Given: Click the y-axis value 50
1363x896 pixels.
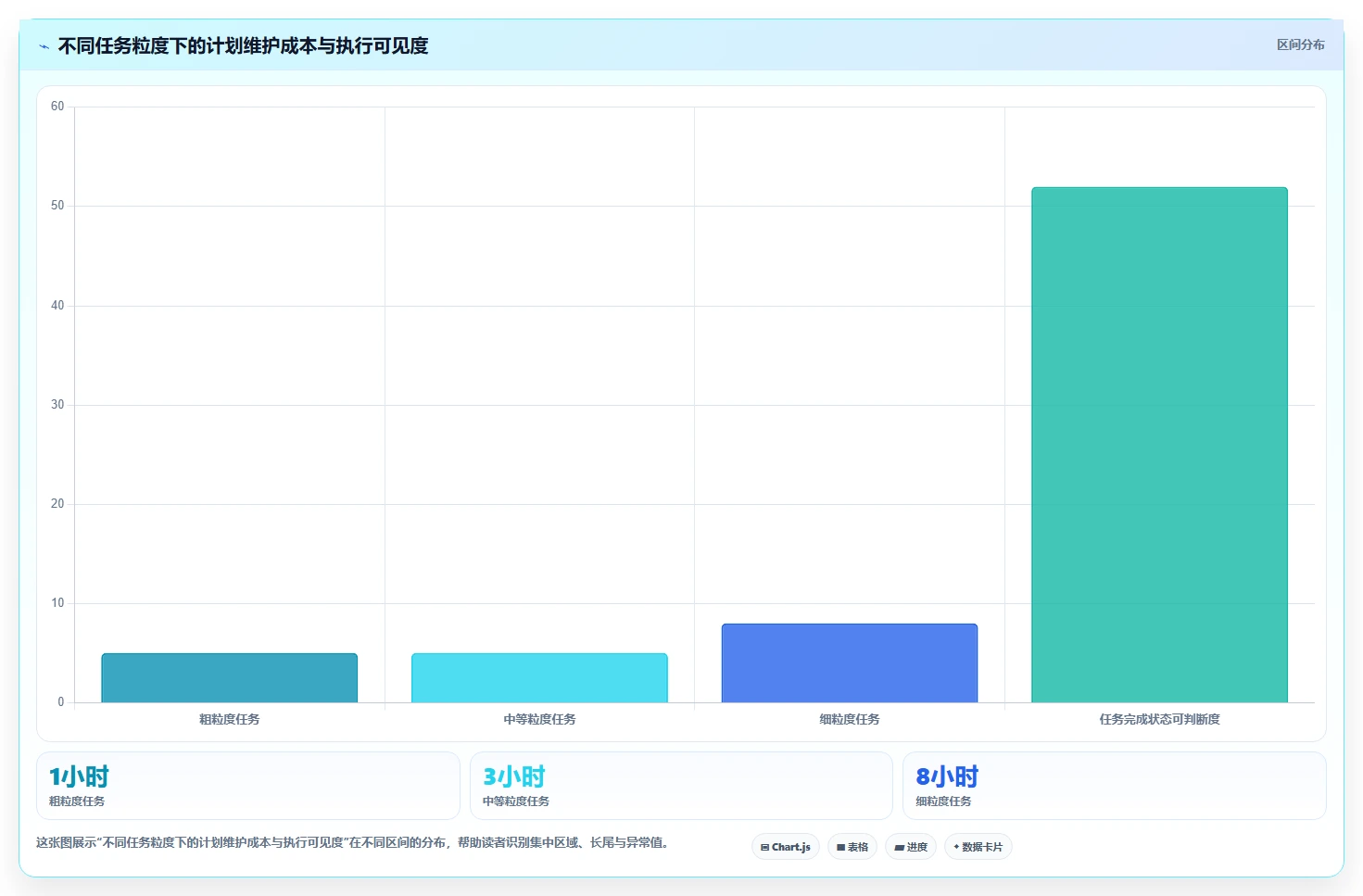Looking at the screenshot, I should pyautogui.click(x=57, y=206).
